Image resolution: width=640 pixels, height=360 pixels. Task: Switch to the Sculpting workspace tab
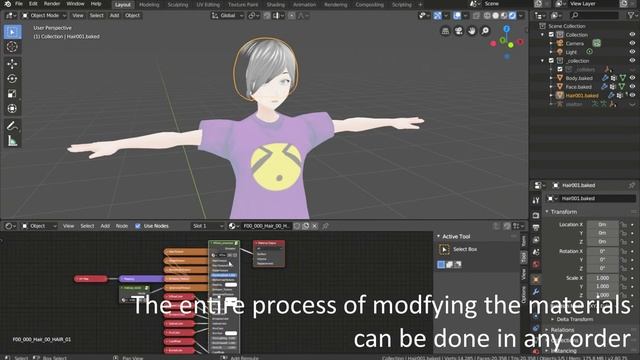(x=178, y=4)
